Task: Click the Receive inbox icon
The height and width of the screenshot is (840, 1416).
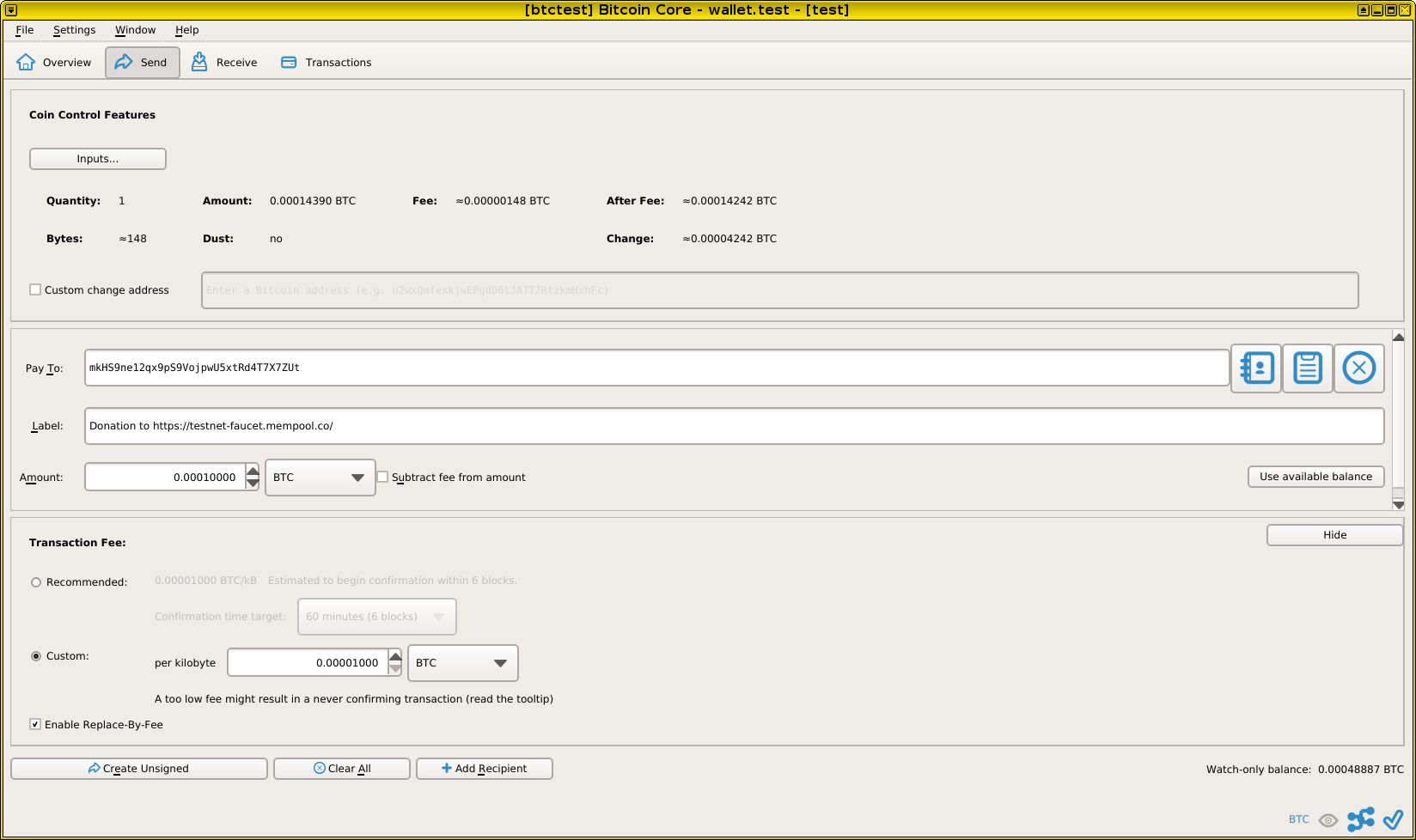Action: coord(199,62)
